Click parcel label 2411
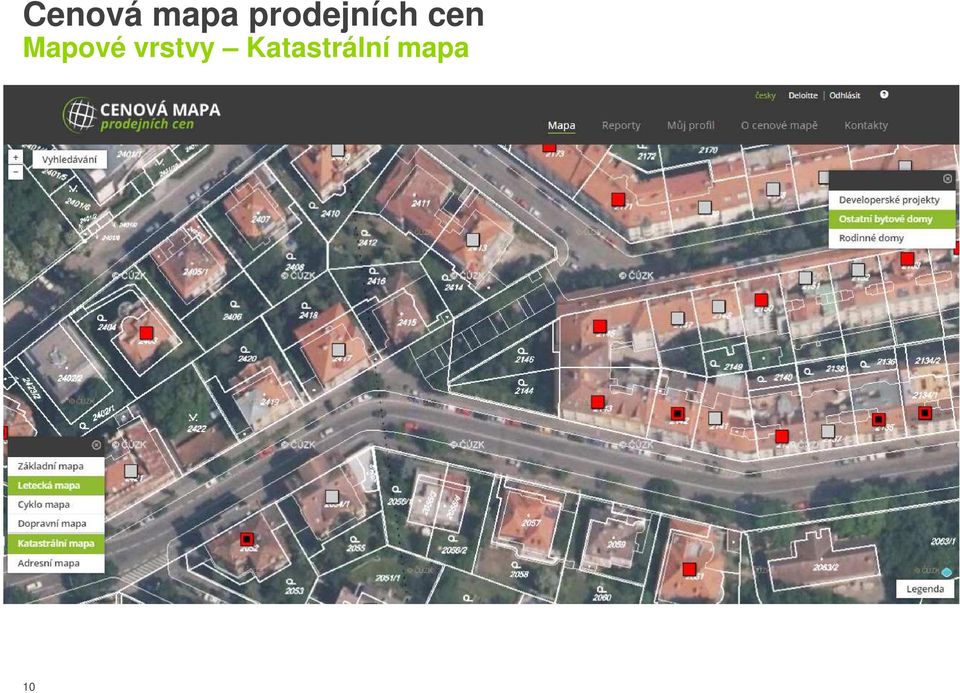Viewport: 960px width, 693px height. [421, 203]
